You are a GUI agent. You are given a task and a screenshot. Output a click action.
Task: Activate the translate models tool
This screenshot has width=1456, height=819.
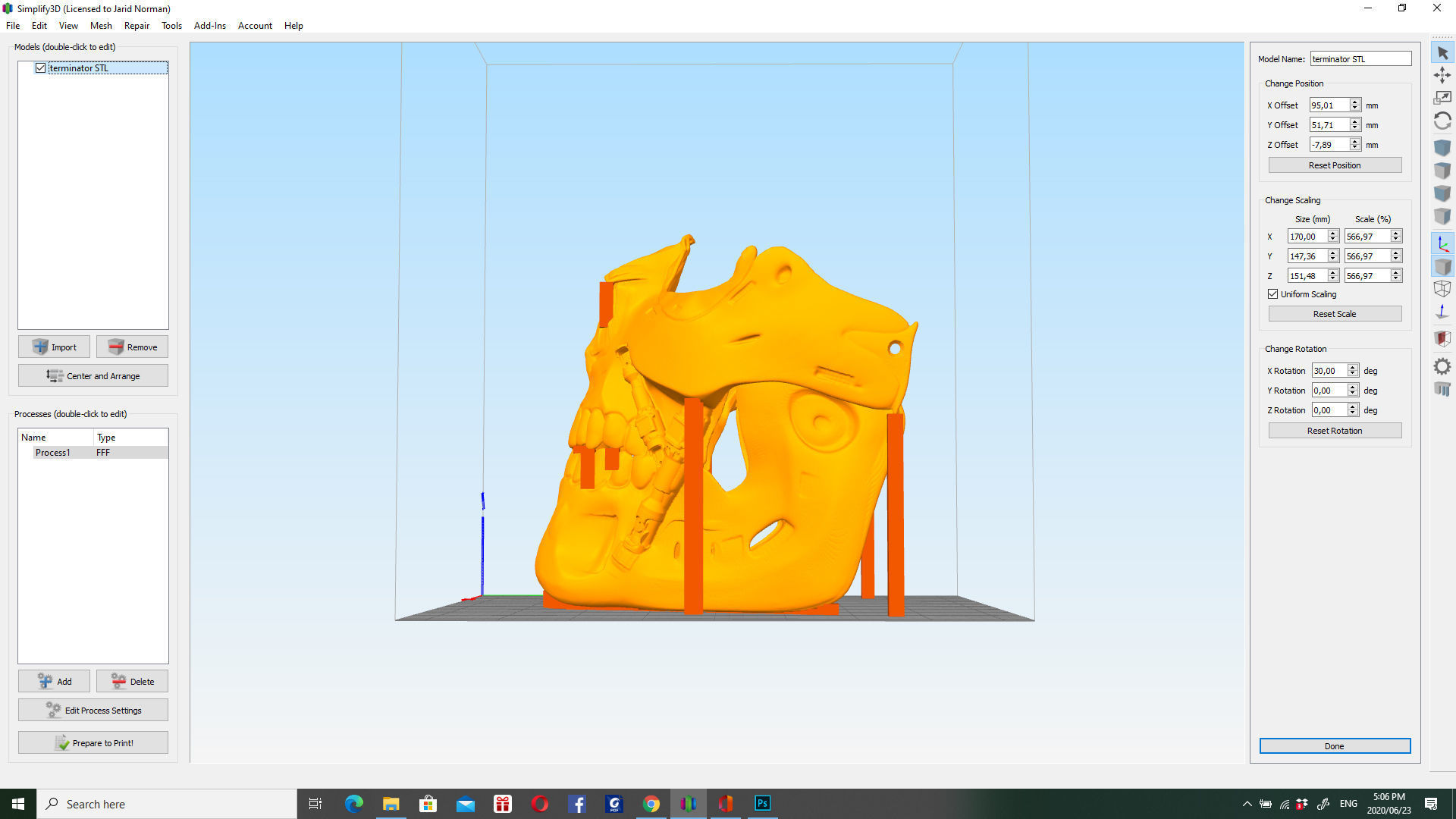[1442, 75]
